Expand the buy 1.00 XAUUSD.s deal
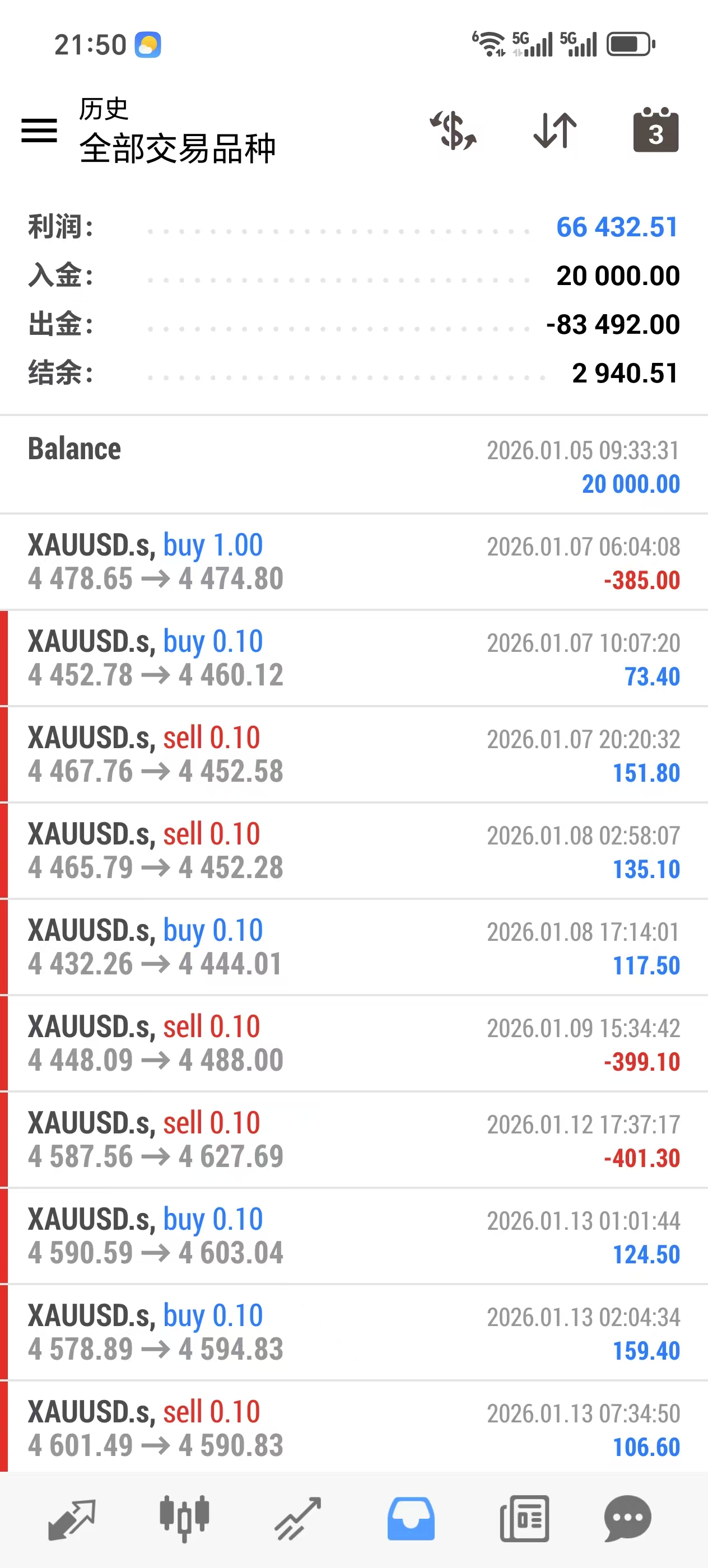The height and width of the screenshot is (1568, 708). (x=353, y=562)
